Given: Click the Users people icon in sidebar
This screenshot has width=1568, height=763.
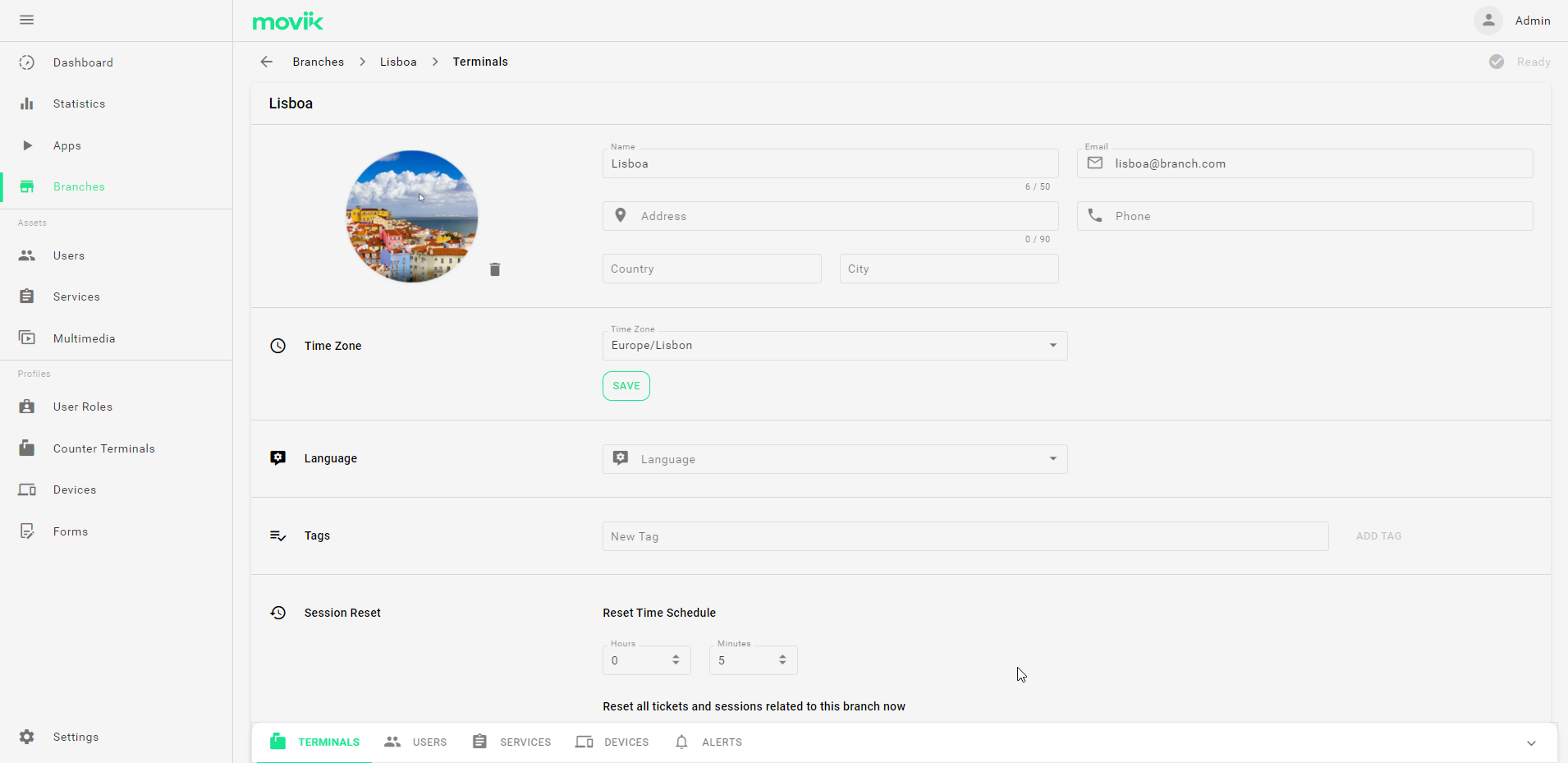Looking at the screenshot, I should [x=27, y=255].
